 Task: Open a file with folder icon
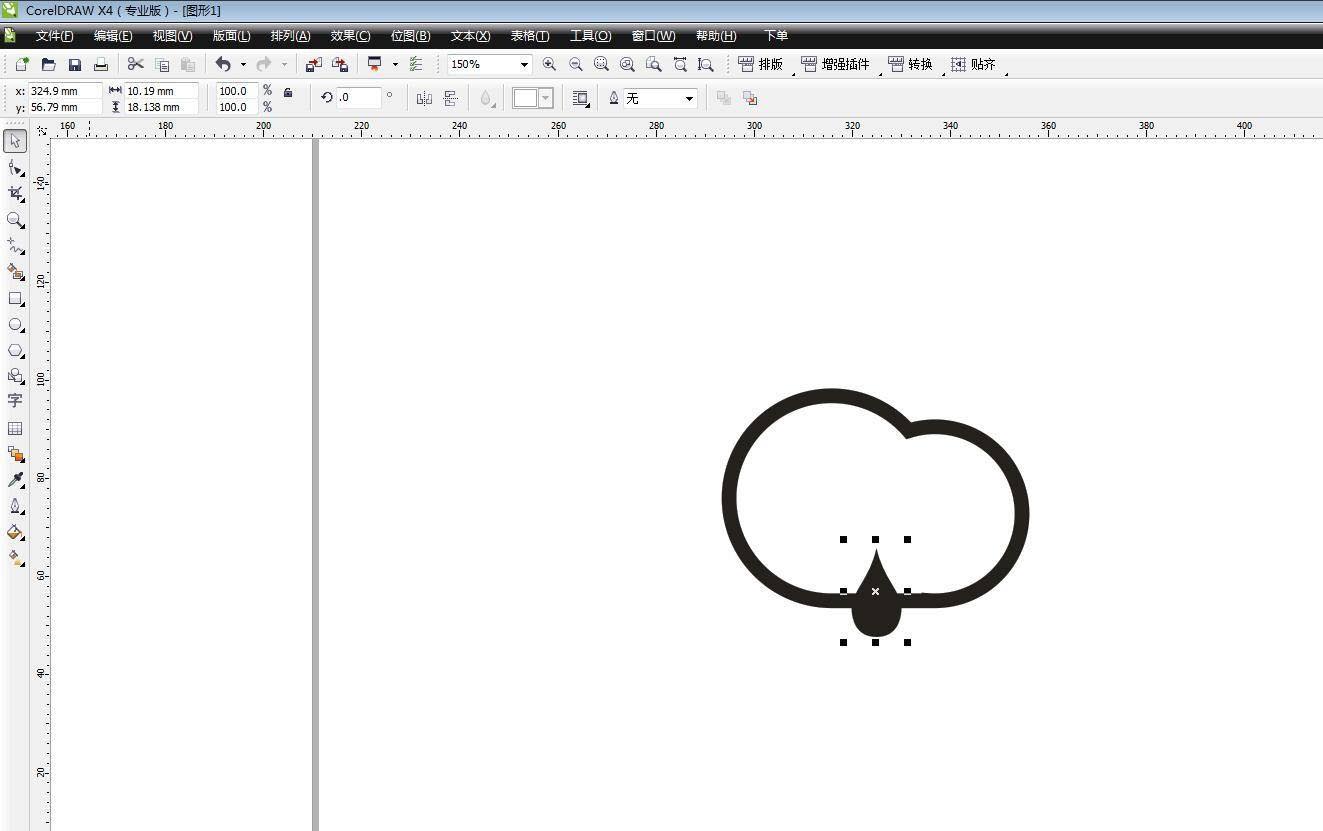click(48, 64)
